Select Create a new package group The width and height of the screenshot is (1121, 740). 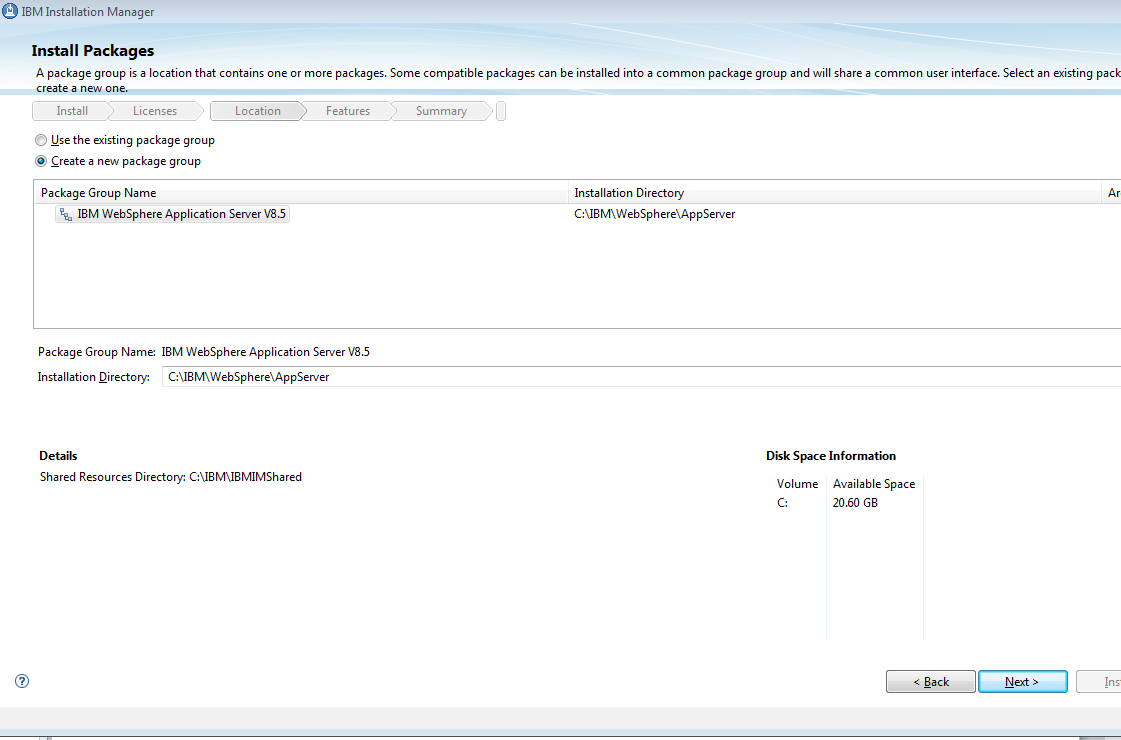pyautogui.click(x=118, y=161)
